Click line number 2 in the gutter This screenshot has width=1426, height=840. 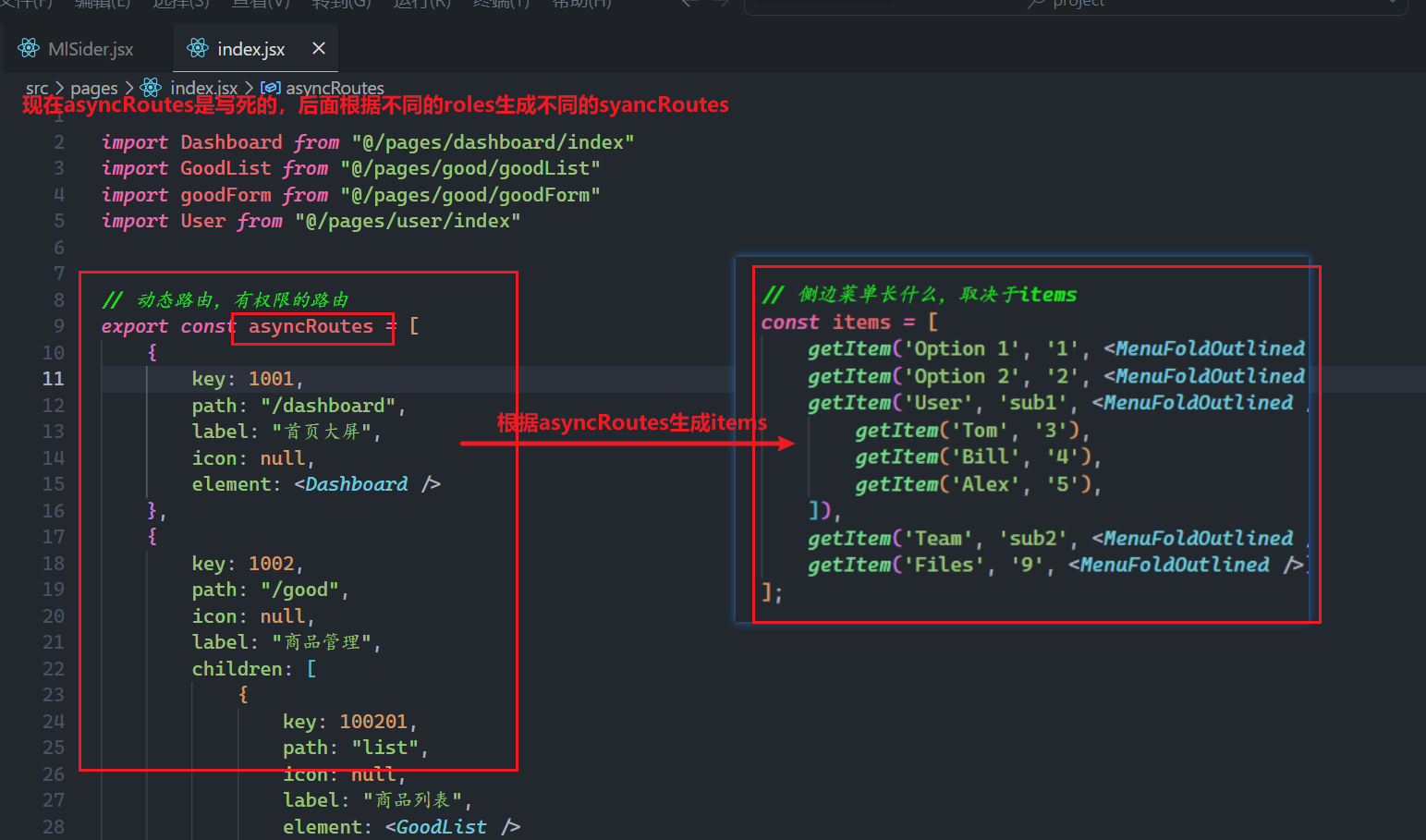[x=59, y=142]
